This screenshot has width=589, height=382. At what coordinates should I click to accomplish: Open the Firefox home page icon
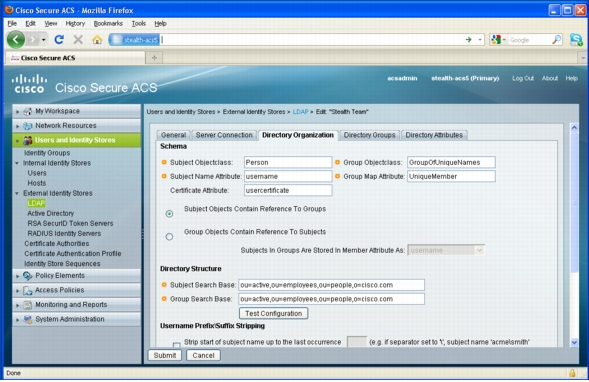[x=97, y=39]
